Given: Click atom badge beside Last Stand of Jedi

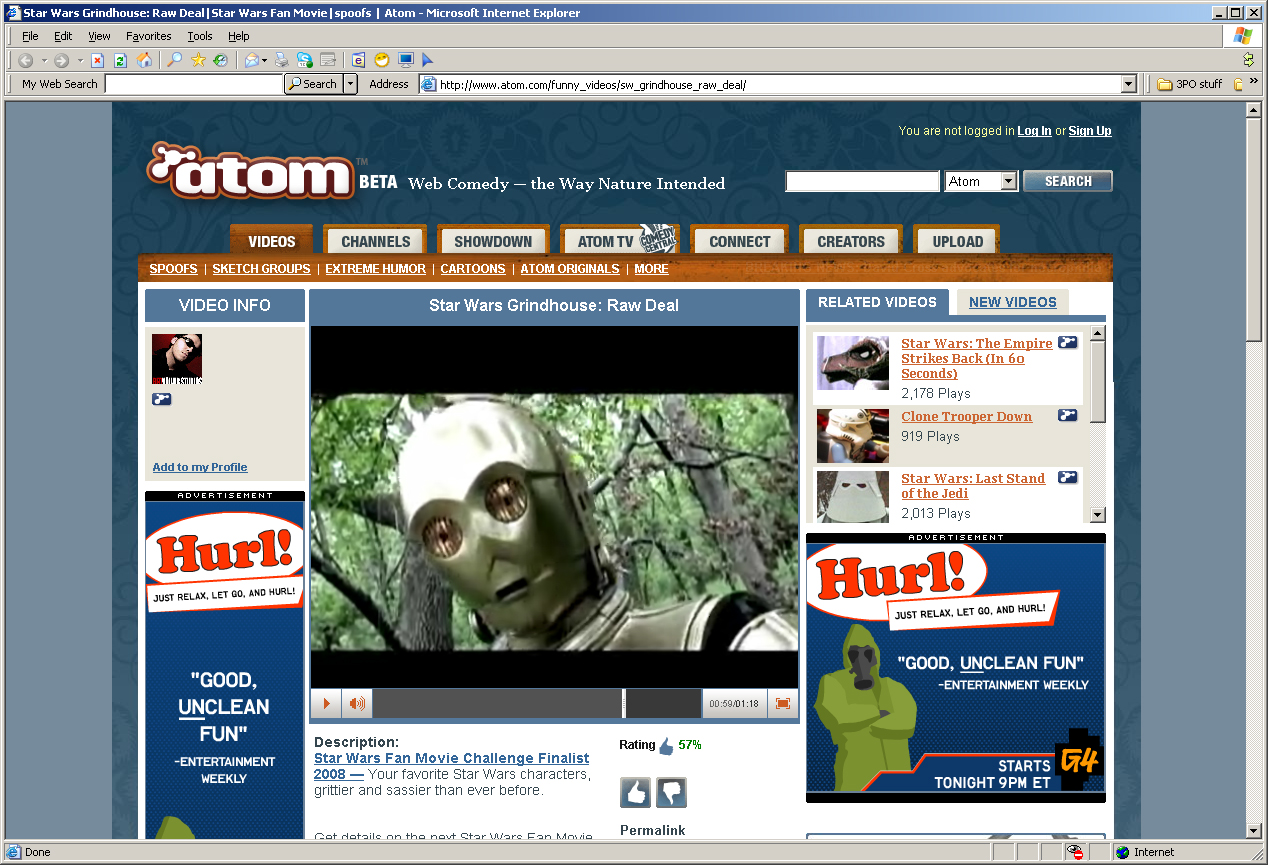Looking at the screenshot, I should point(1068,477).
